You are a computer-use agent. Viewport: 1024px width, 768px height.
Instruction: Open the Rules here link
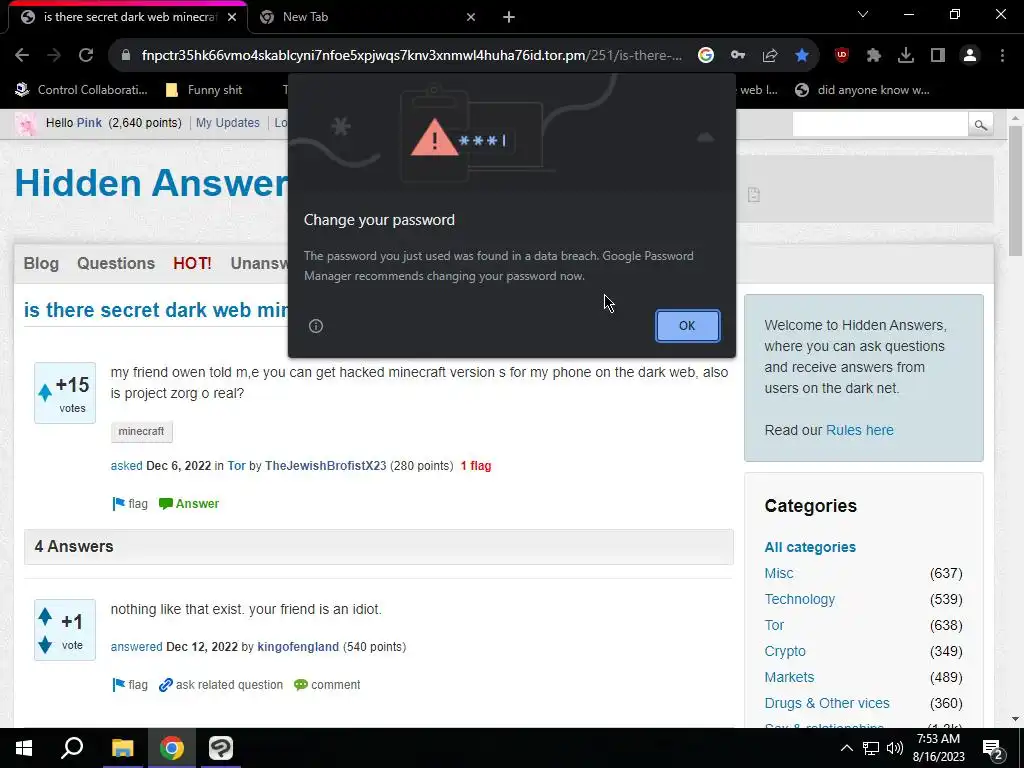tap(859, 430)
